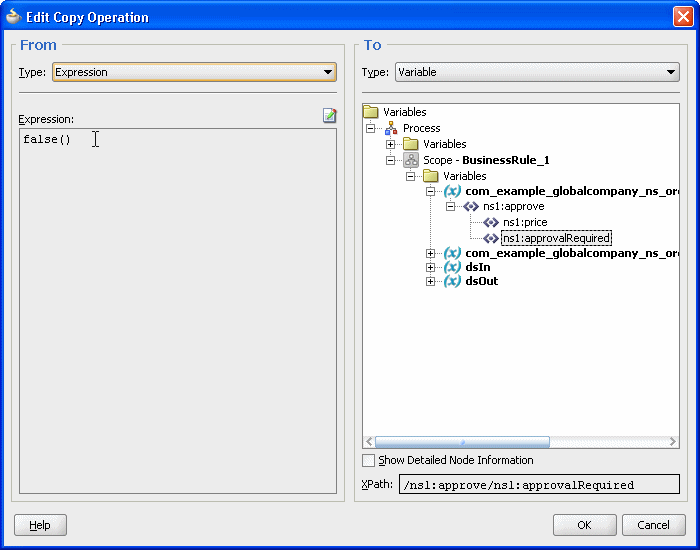
Task: Expand the Variables folder under Process
Action: 390,144
